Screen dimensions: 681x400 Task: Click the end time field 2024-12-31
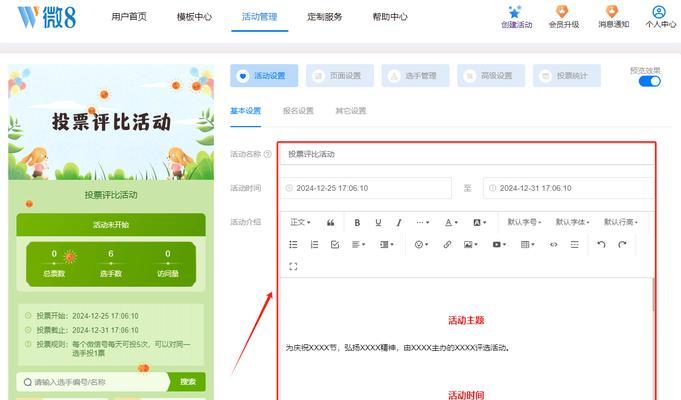(569, 188)
